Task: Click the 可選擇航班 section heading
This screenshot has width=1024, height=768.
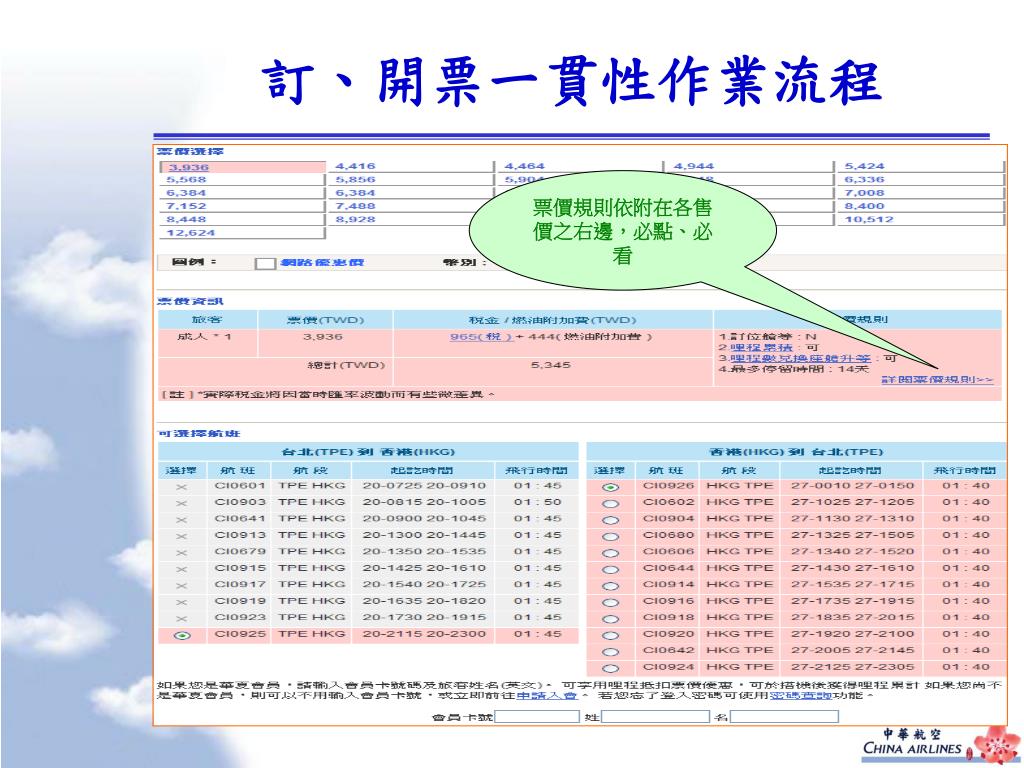Action: point(199,434)
